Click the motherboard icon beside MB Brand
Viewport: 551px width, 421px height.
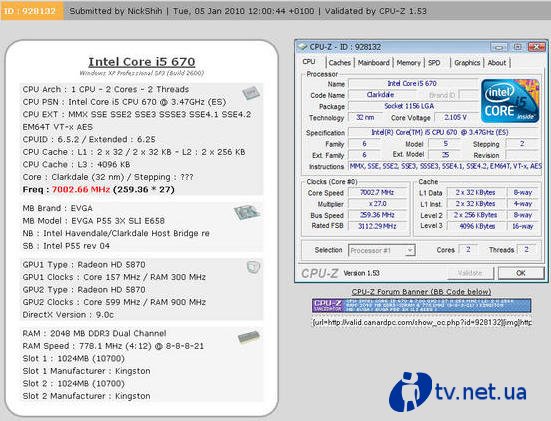point(246,212)
